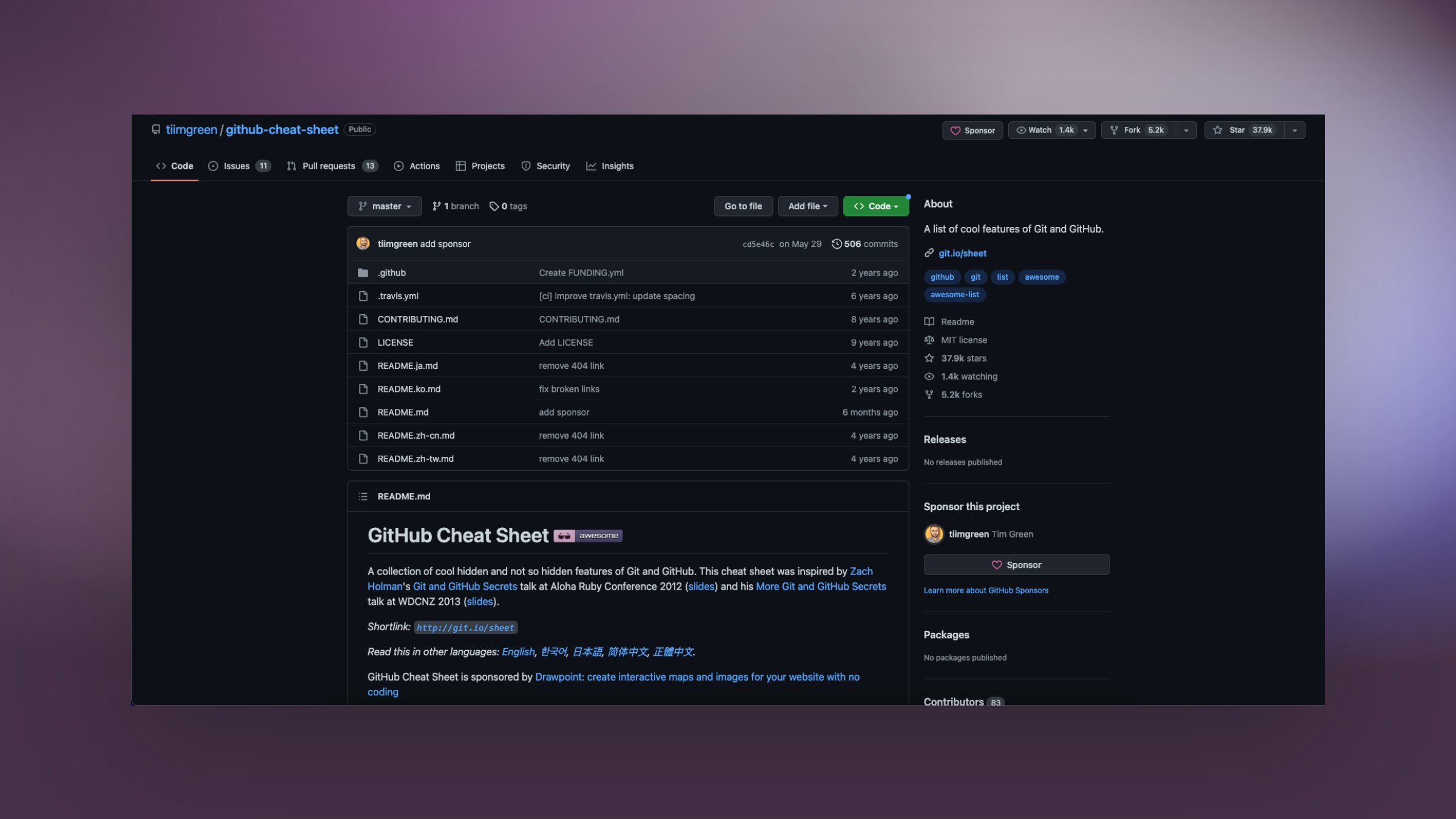Open the Insights tab
The image size is (1456, 819).
click(x=610, y=166)
